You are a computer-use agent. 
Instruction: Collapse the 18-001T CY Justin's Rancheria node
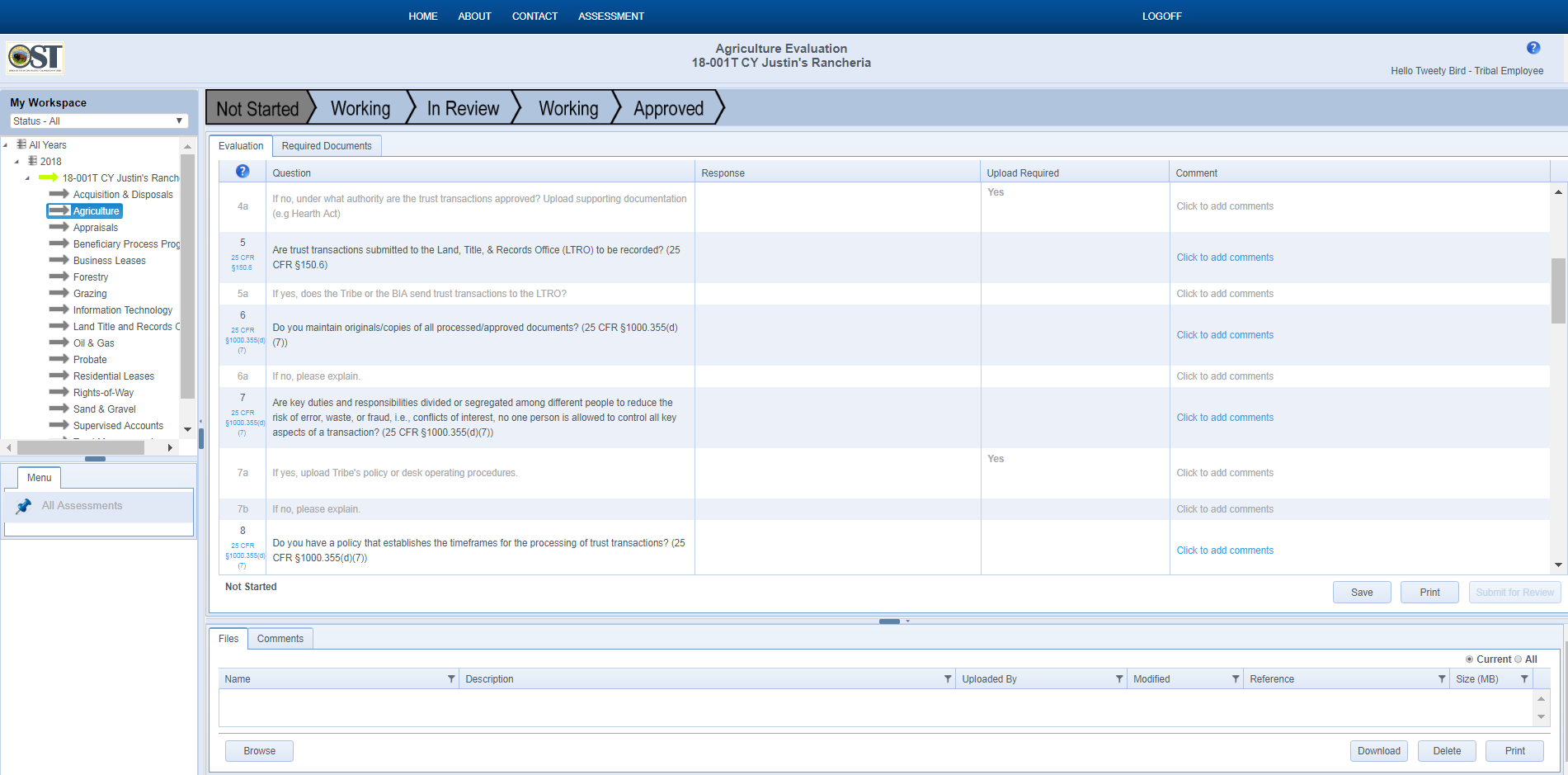27,178
